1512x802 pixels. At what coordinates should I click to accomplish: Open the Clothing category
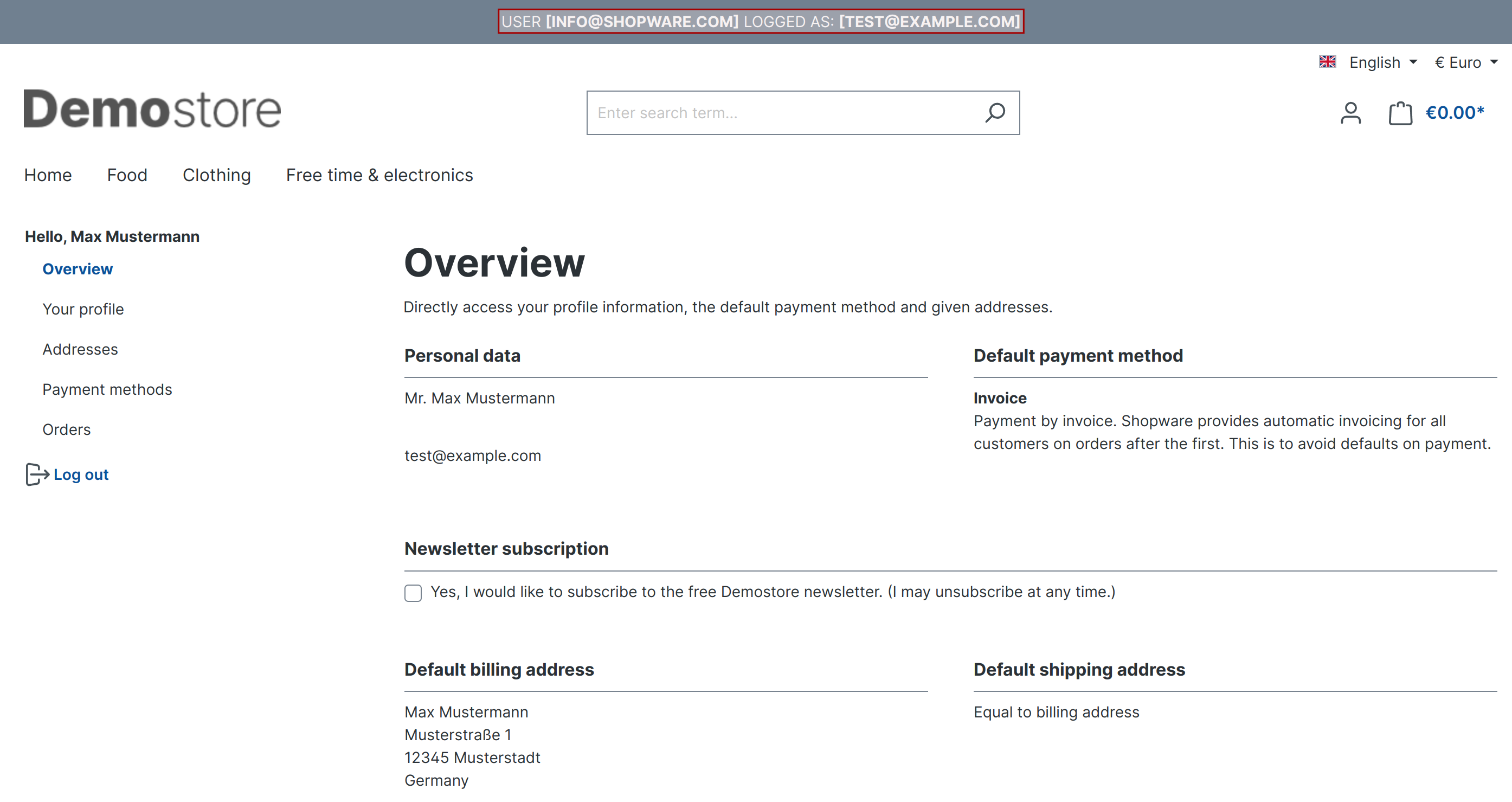(217, 175)
